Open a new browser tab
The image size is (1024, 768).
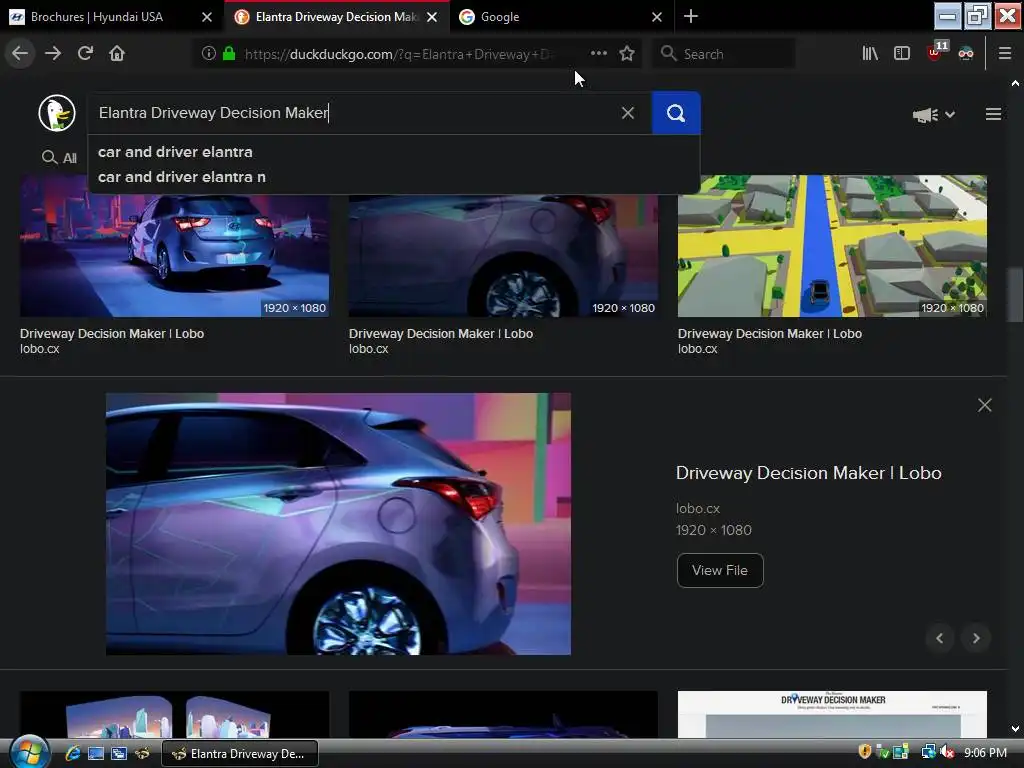[690, 16]
